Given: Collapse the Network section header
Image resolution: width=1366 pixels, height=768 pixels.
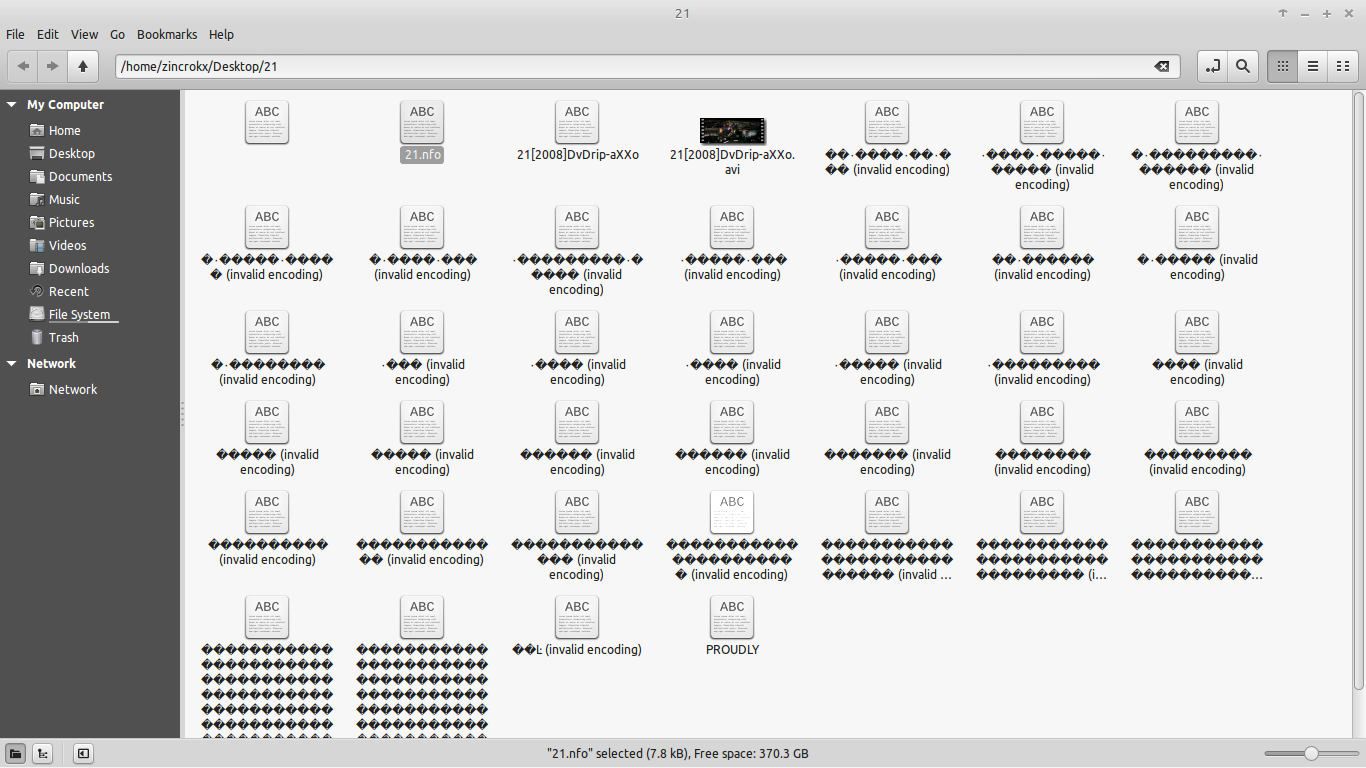Looking at the screenshot, I should (x=12, y=363).
